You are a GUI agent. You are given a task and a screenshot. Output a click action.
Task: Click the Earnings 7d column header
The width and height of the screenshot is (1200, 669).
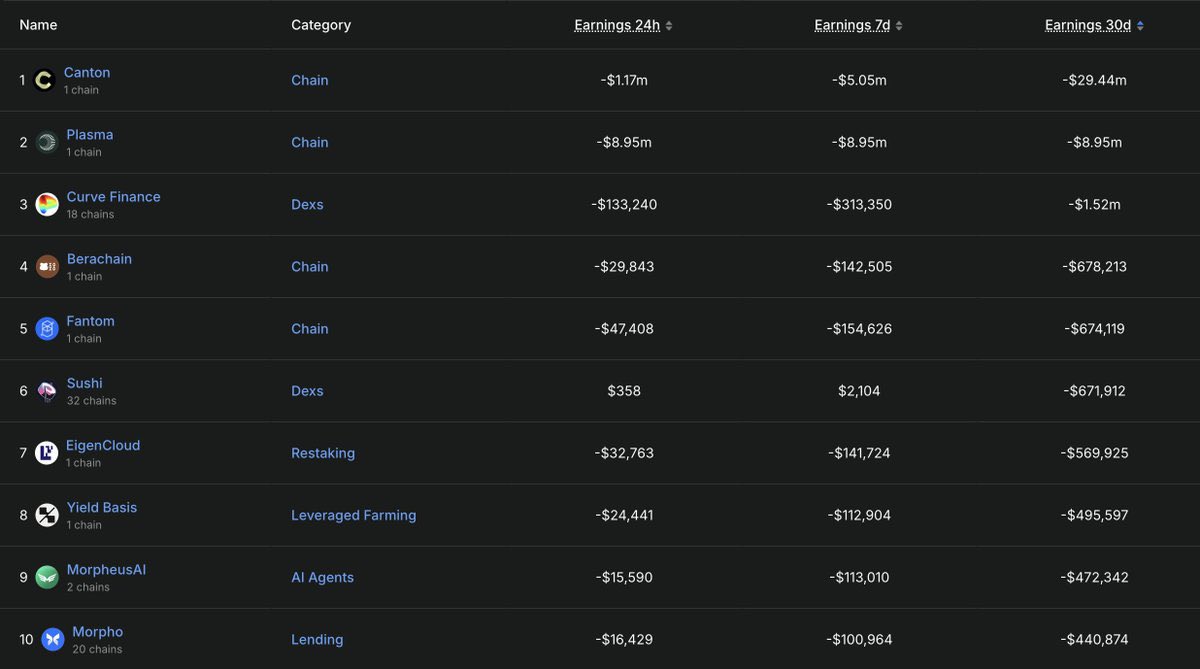pos(852,25)
